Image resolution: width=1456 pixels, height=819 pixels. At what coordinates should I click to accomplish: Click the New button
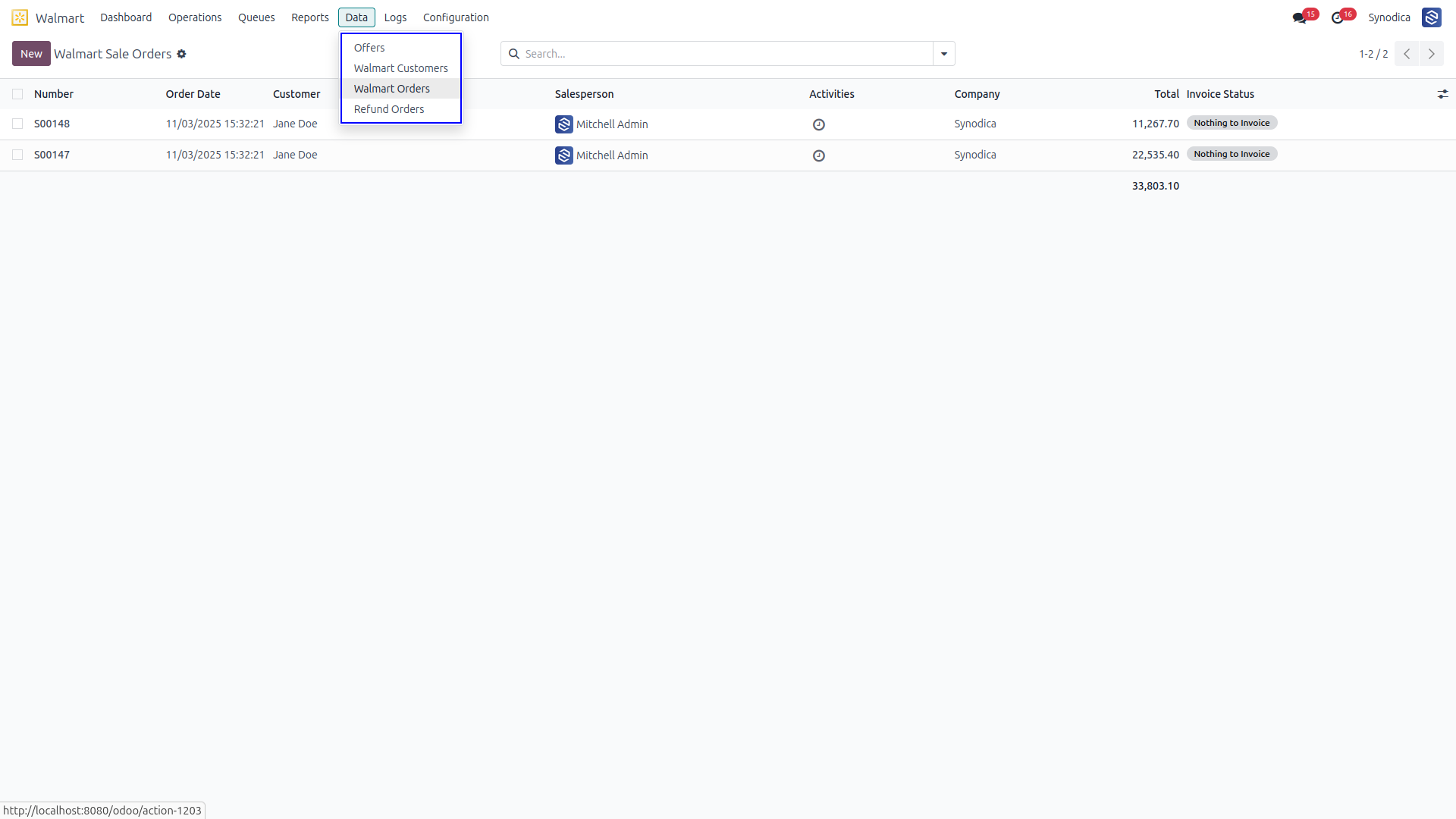[x=31, y=54]
